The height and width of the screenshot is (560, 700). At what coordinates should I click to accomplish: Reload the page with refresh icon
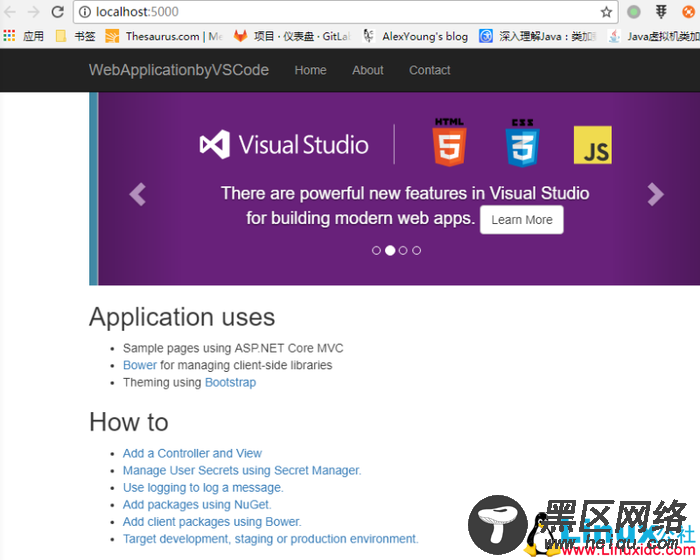pyautogui.click(x=58, y=12)
